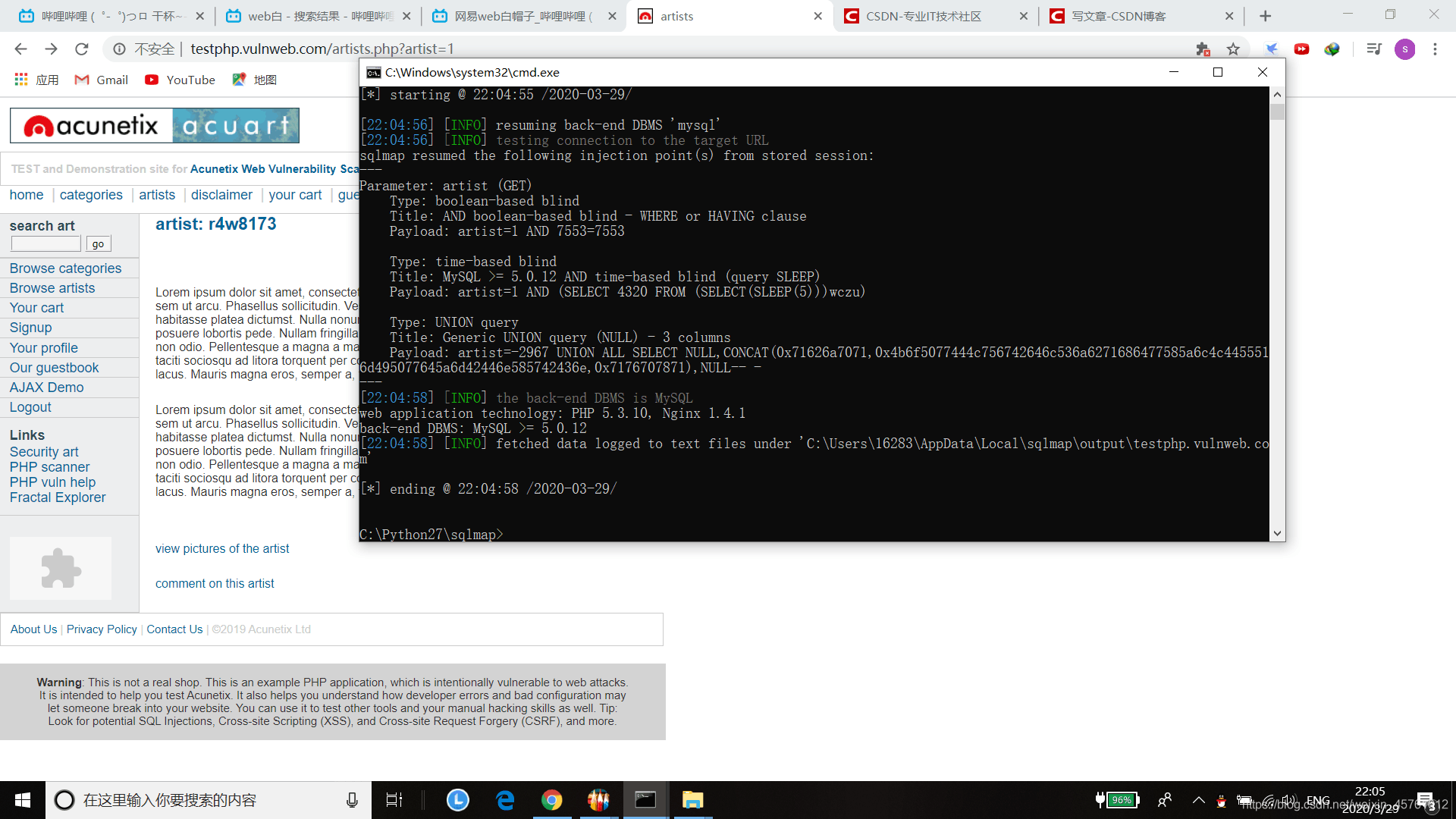
Task: Open the Gmail bookmark
Action: [101, 80]
